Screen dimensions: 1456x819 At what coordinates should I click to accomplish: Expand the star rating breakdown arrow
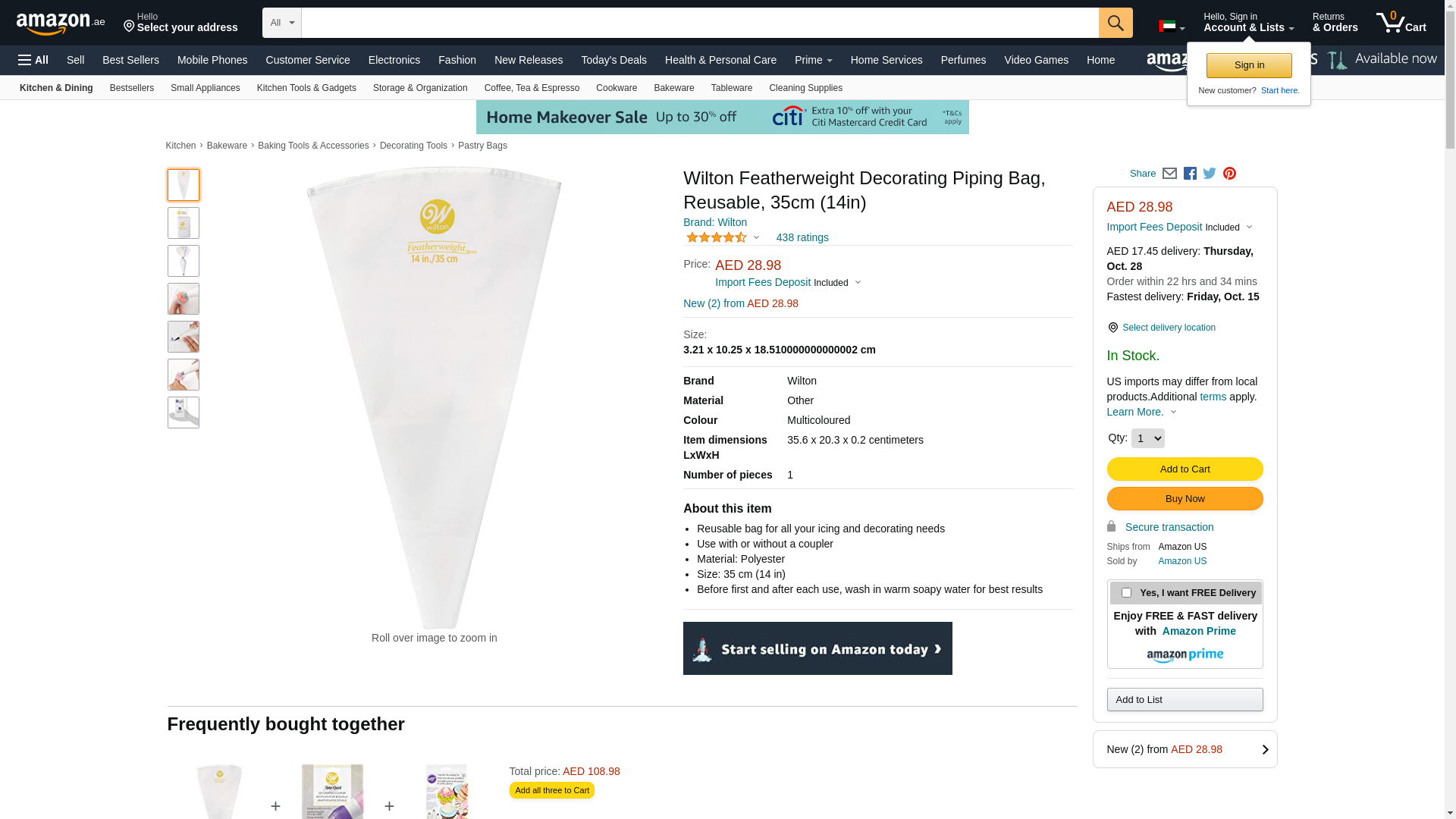[756, 237]
